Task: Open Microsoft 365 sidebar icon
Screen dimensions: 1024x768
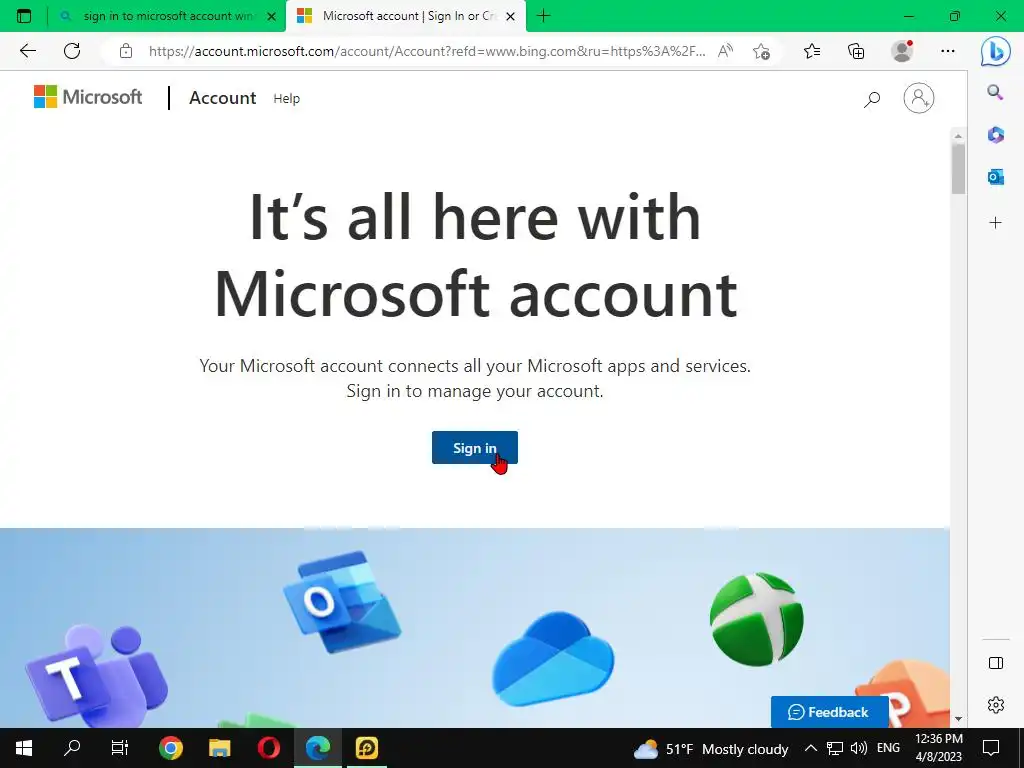Action: tap(995, 135)
